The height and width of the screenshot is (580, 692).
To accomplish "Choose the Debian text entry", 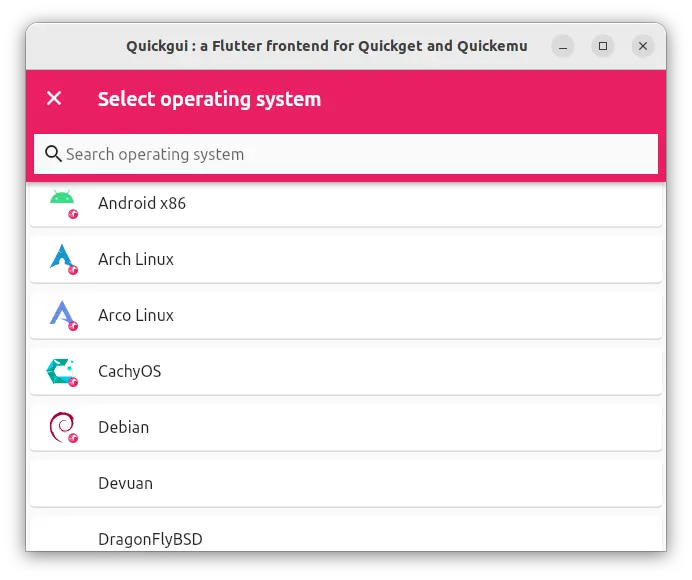I will coord(124,427).
